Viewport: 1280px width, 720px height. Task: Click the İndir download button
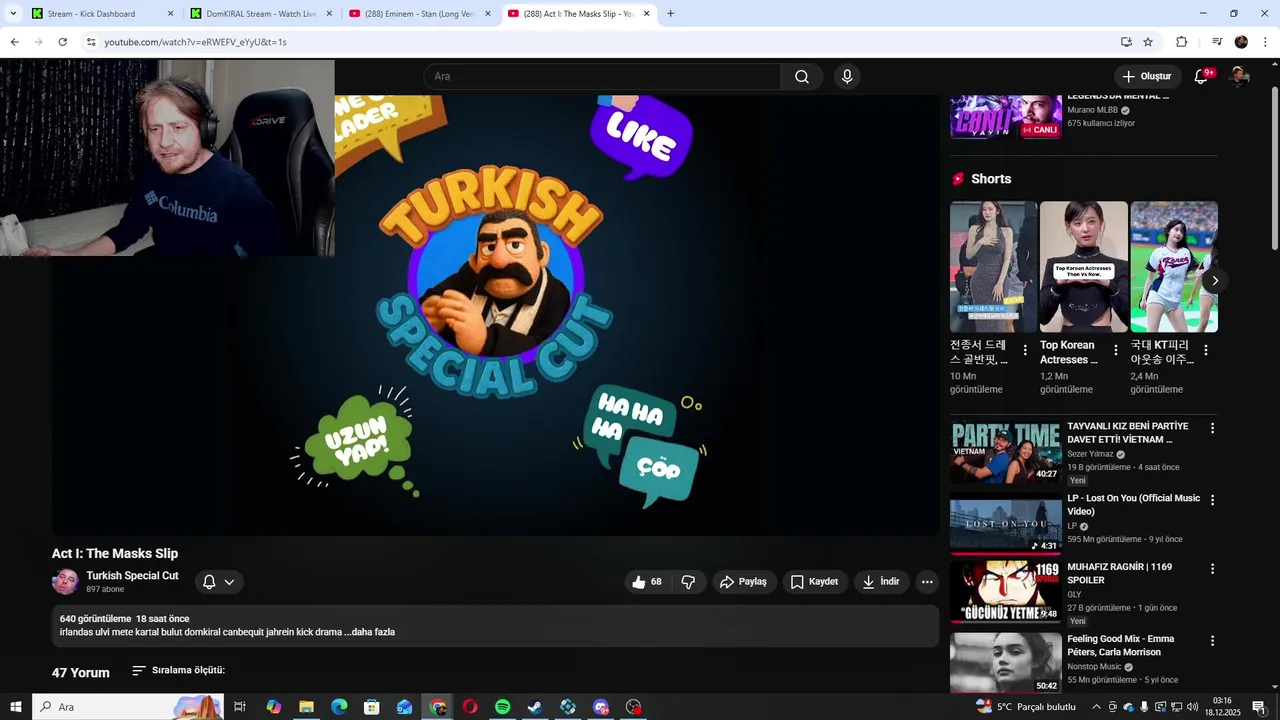point(881,582)
